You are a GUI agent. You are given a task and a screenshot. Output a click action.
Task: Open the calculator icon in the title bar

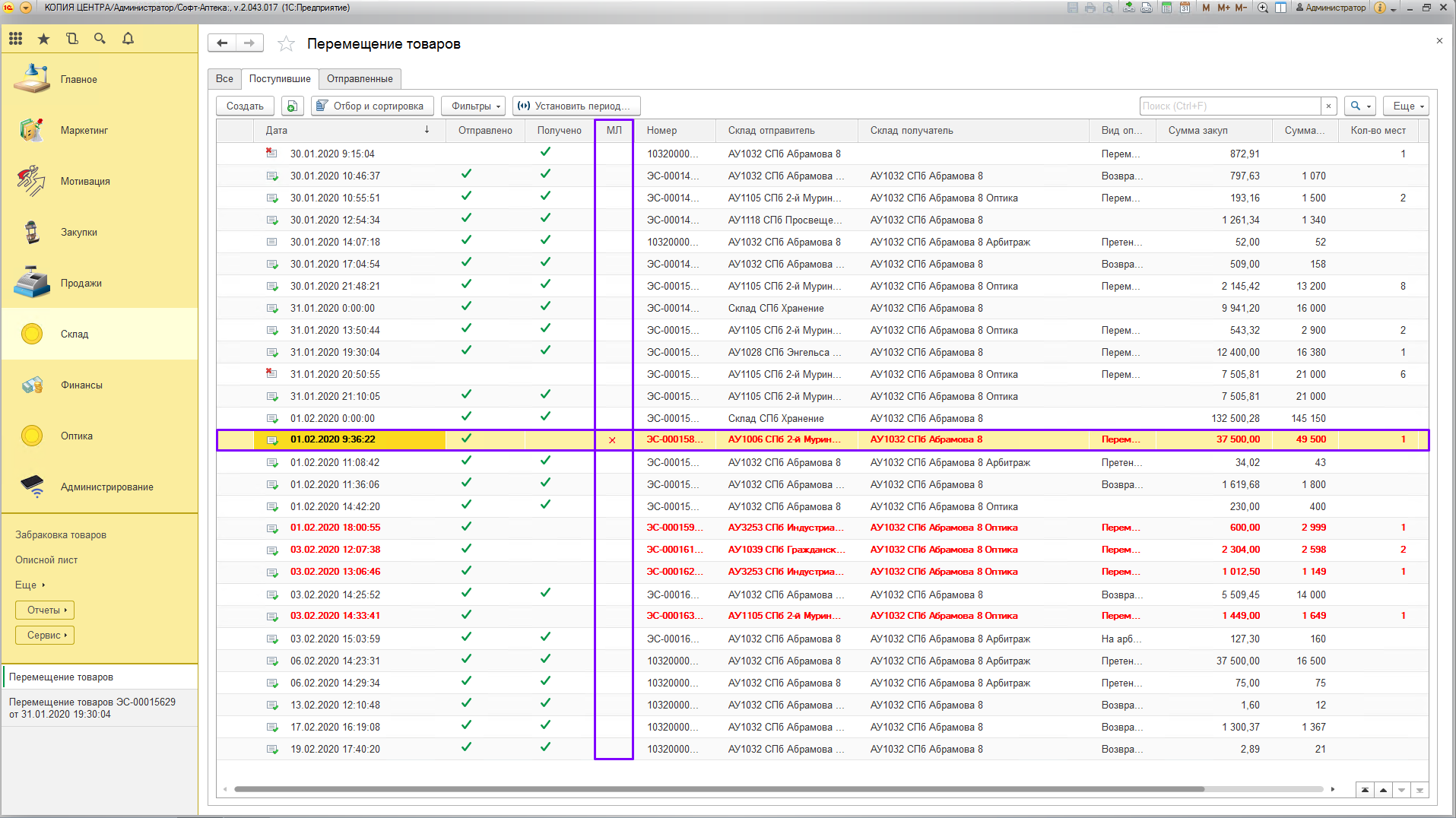pyautogui.click(x=1166, y=8)
